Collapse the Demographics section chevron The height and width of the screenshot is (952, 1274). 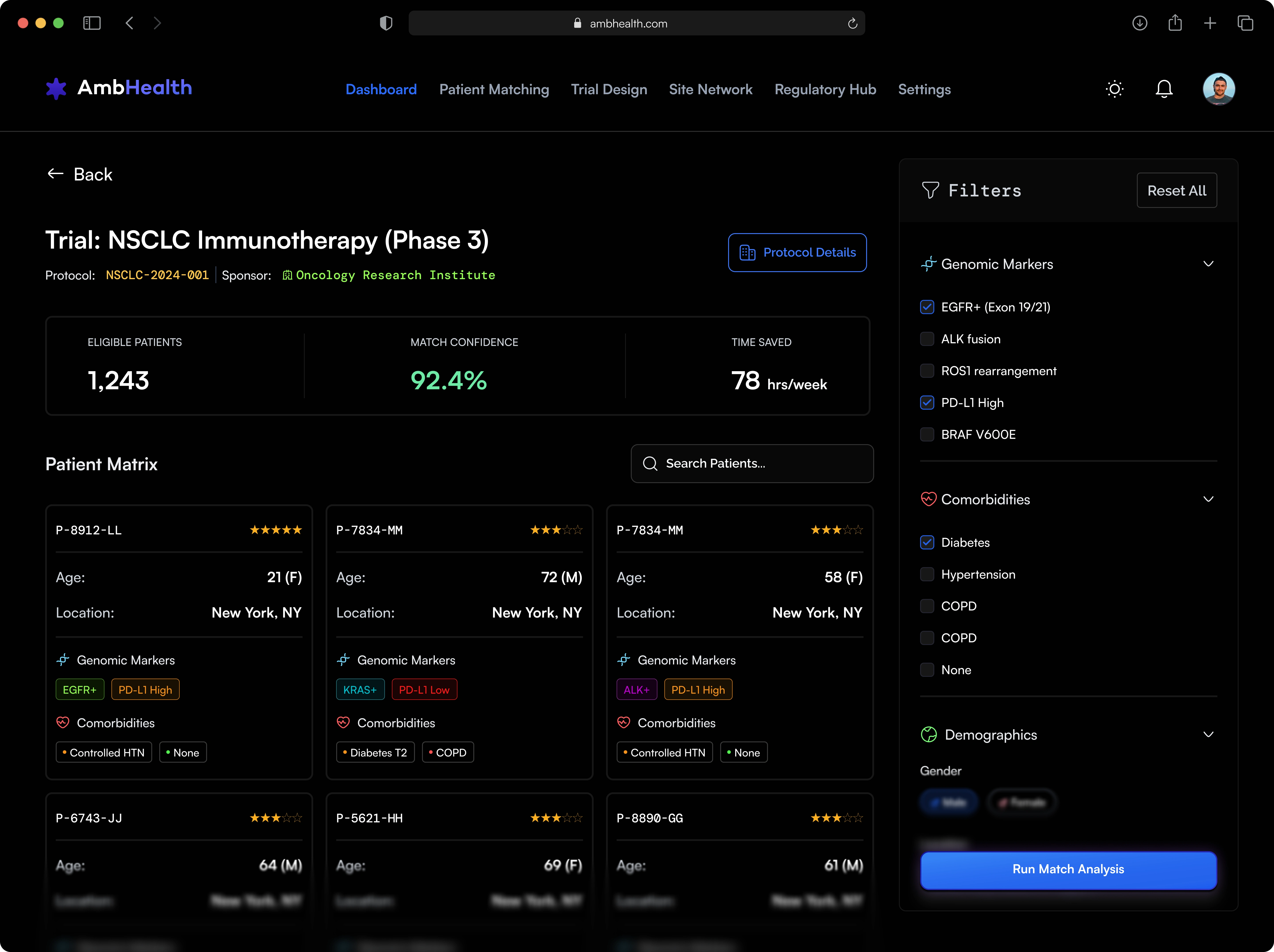(x=1208, y=734)
